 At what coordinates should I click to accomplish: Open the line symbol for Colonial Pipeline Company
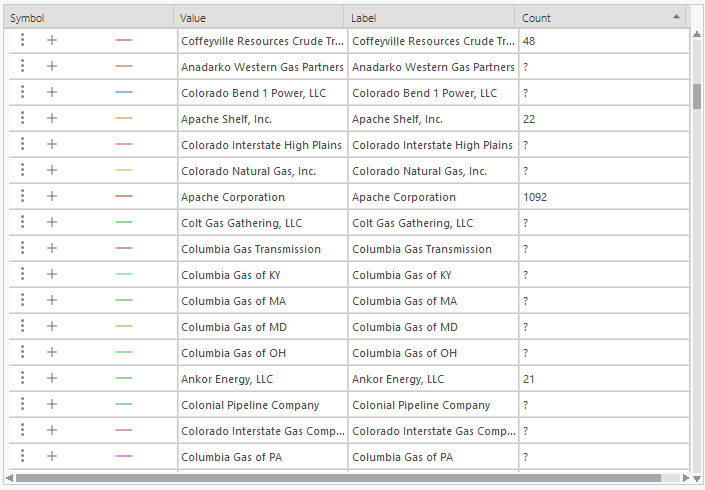[x=124, y=404]
